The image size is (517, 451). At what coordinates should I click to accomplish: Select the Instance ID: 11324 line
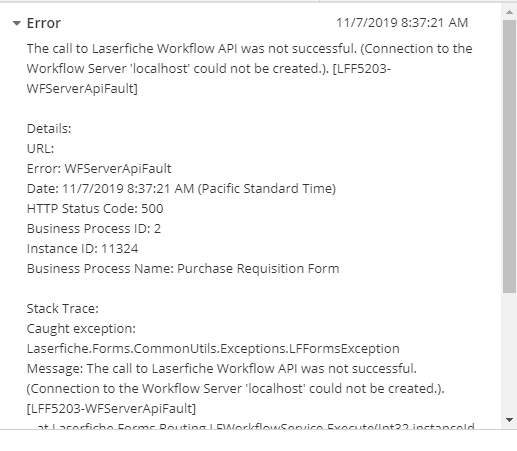tap(82, 249)
